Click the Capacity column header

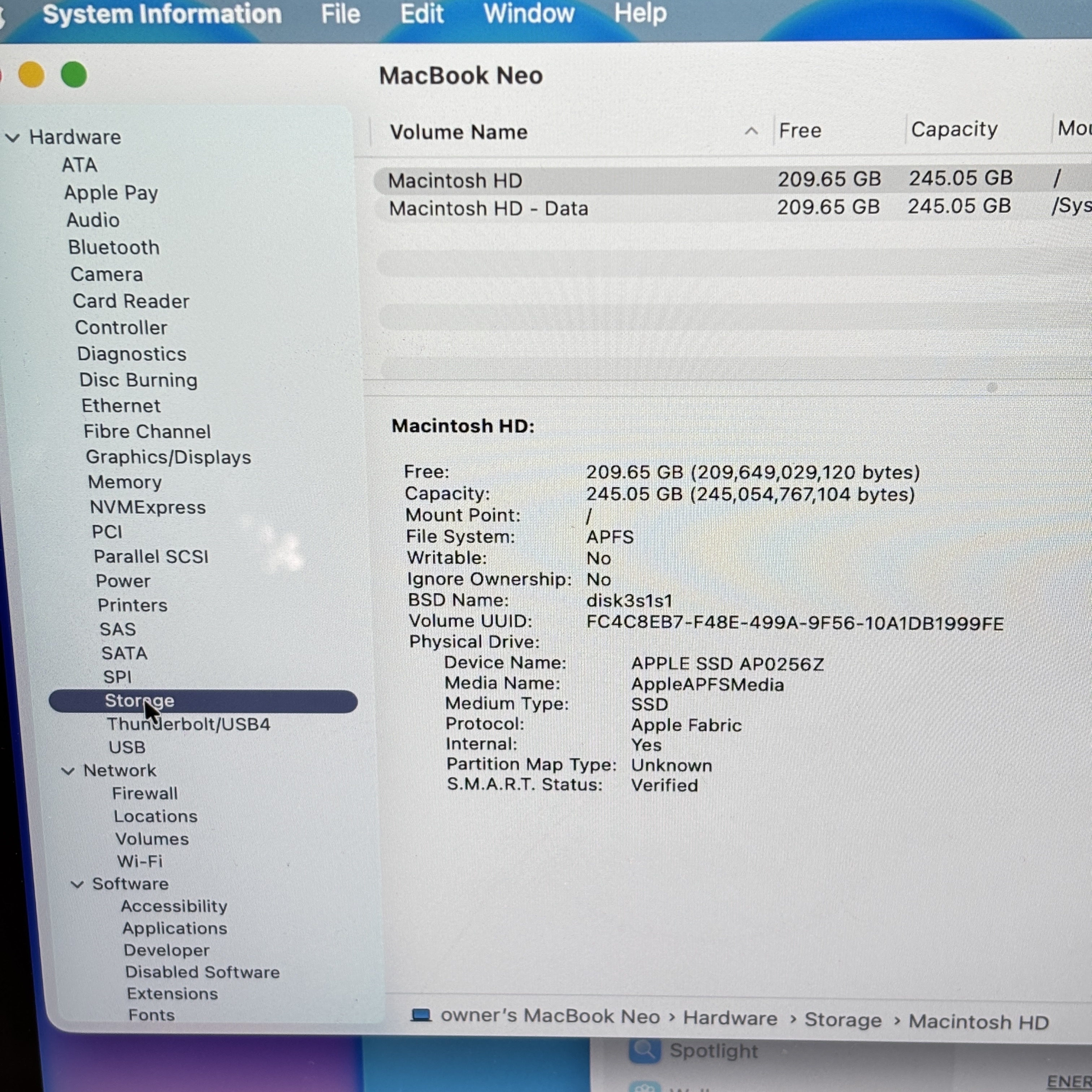(954, 129)
